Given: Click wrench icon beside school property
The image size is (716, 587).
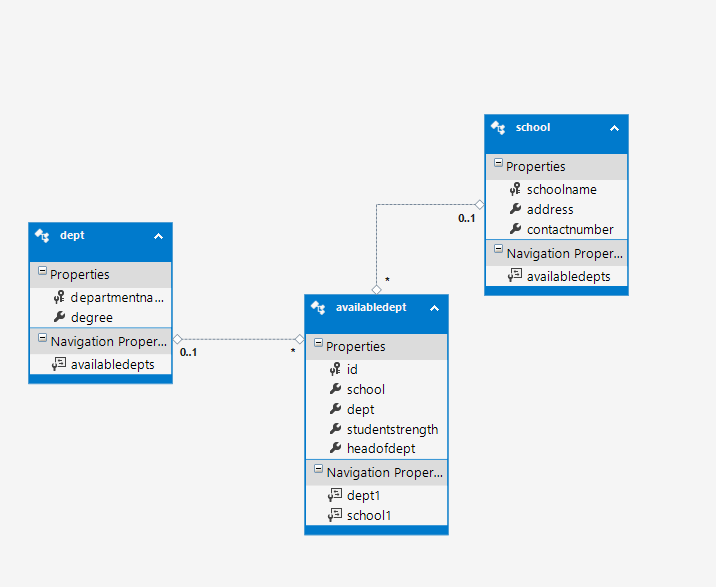Looking at the screenshot, I should 335,389.
